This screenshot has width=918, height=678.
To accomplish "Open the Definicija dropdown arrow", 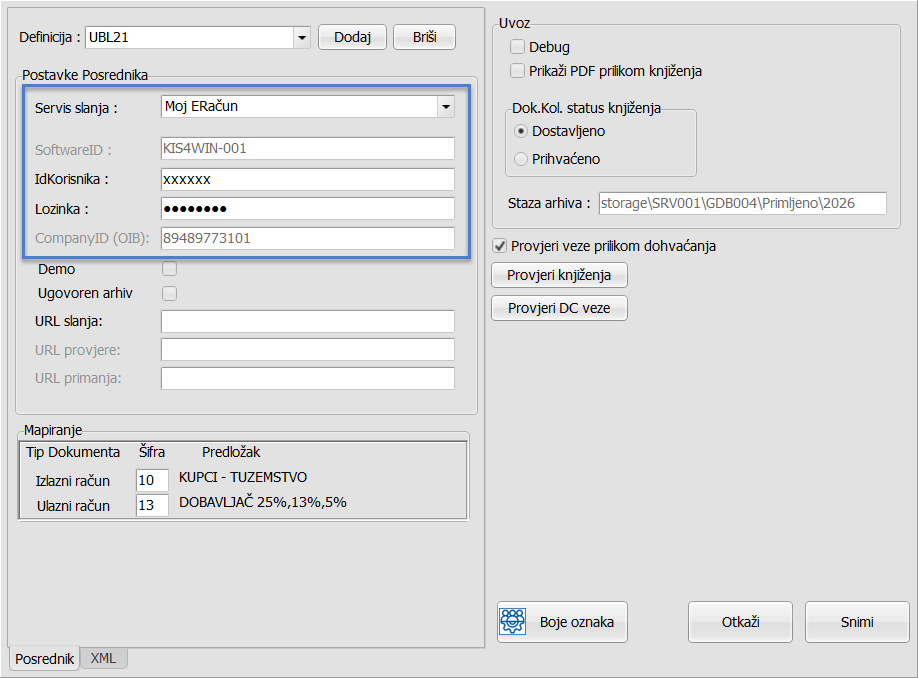I will pos(301,38).
